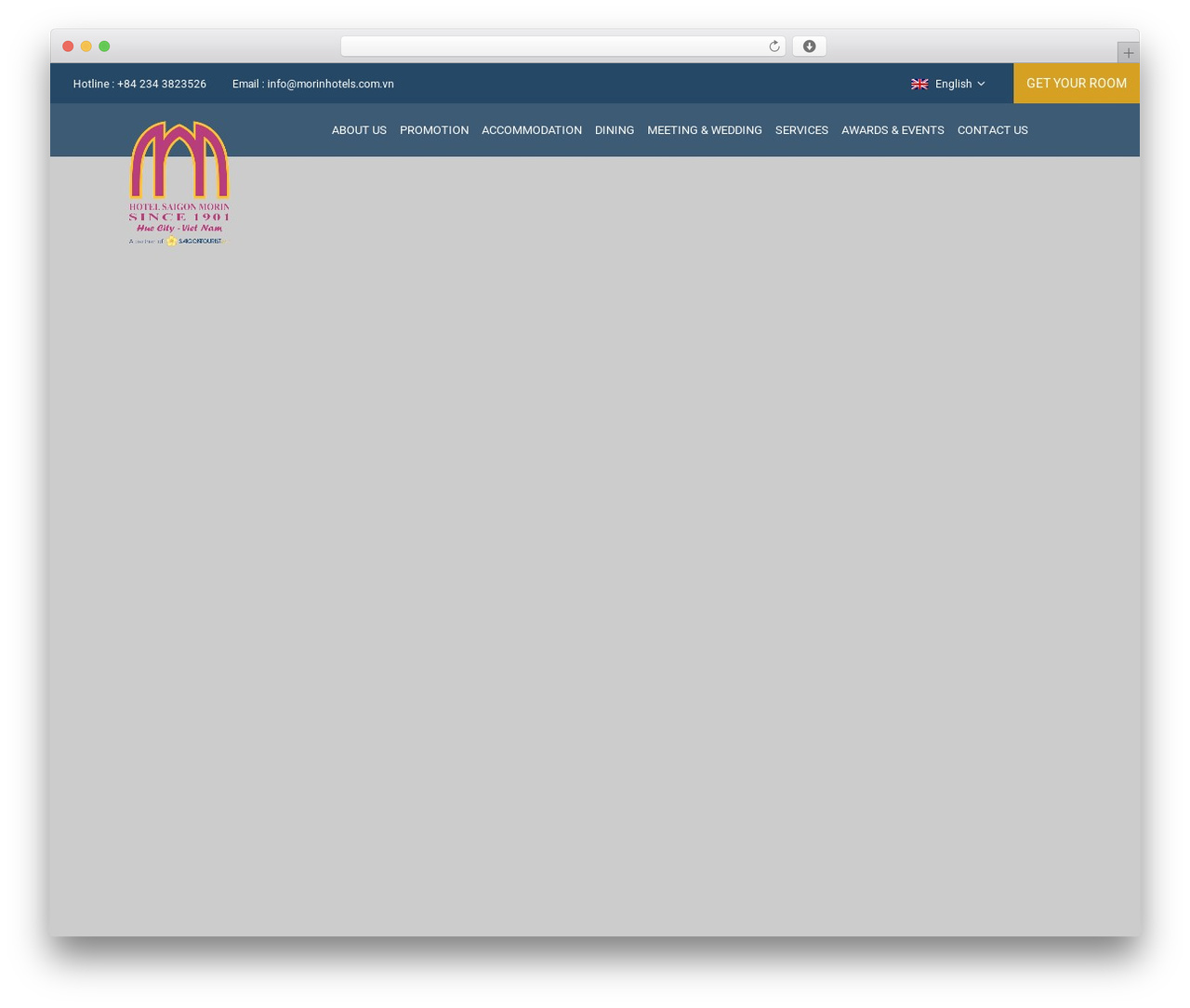
Task: Add a new browser tab
Action: click(1128, 53)
